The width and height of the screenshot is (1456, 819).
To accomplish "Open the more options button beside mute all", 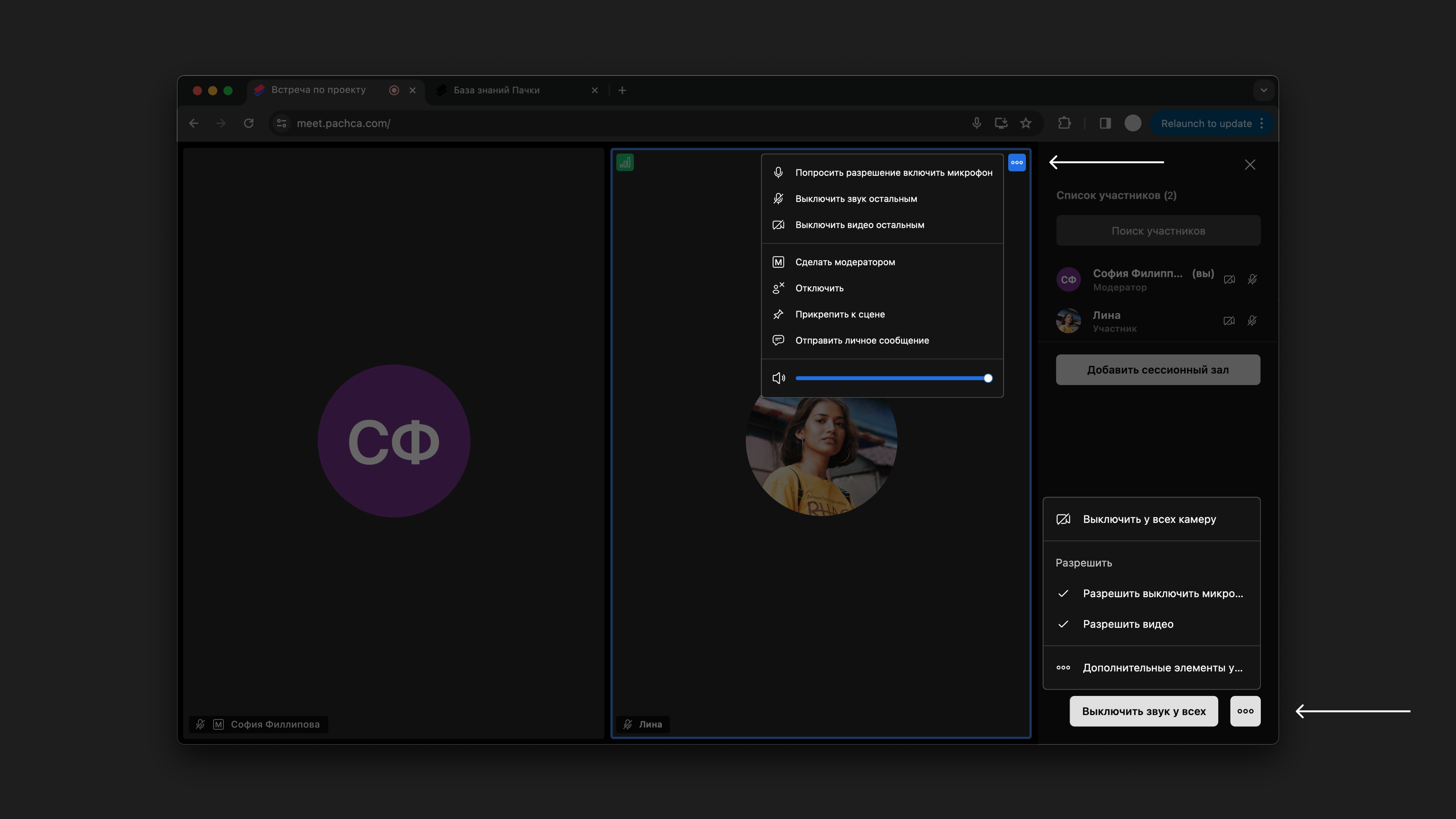I will point(1245,711).
